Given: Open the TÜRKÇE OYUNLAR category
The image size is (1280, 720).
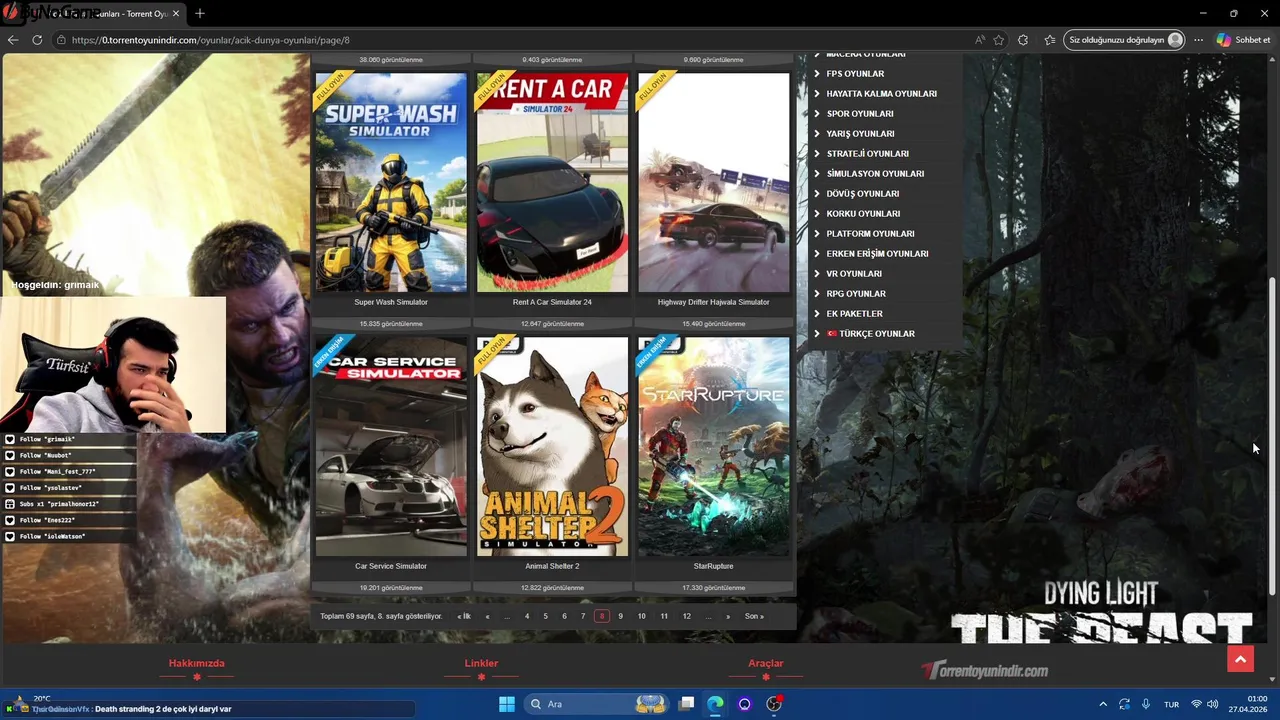Looking at the screenshot, I should [x=870, y=334].
